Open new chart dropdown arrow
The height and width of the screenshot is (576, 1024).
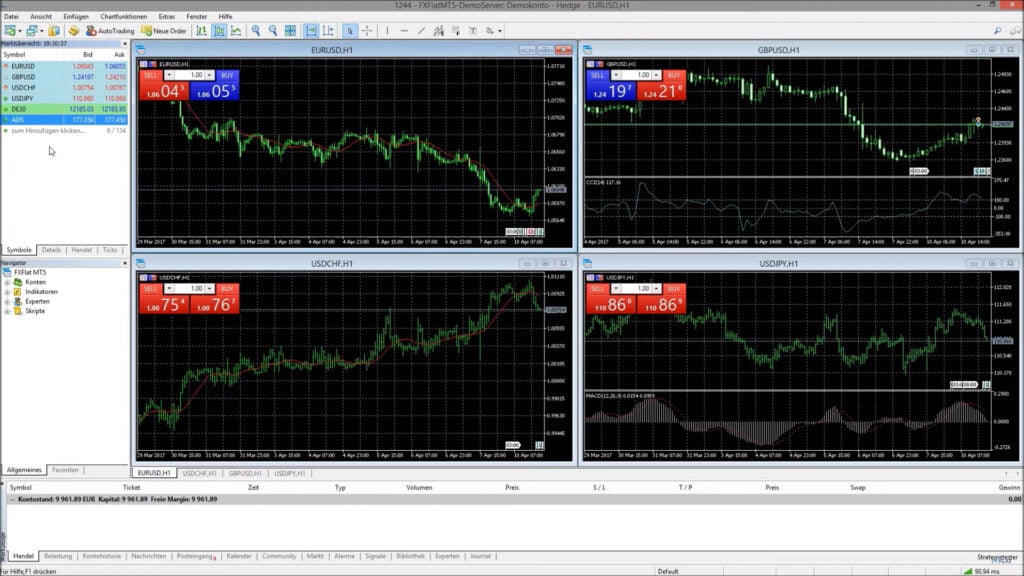point(20,31)
